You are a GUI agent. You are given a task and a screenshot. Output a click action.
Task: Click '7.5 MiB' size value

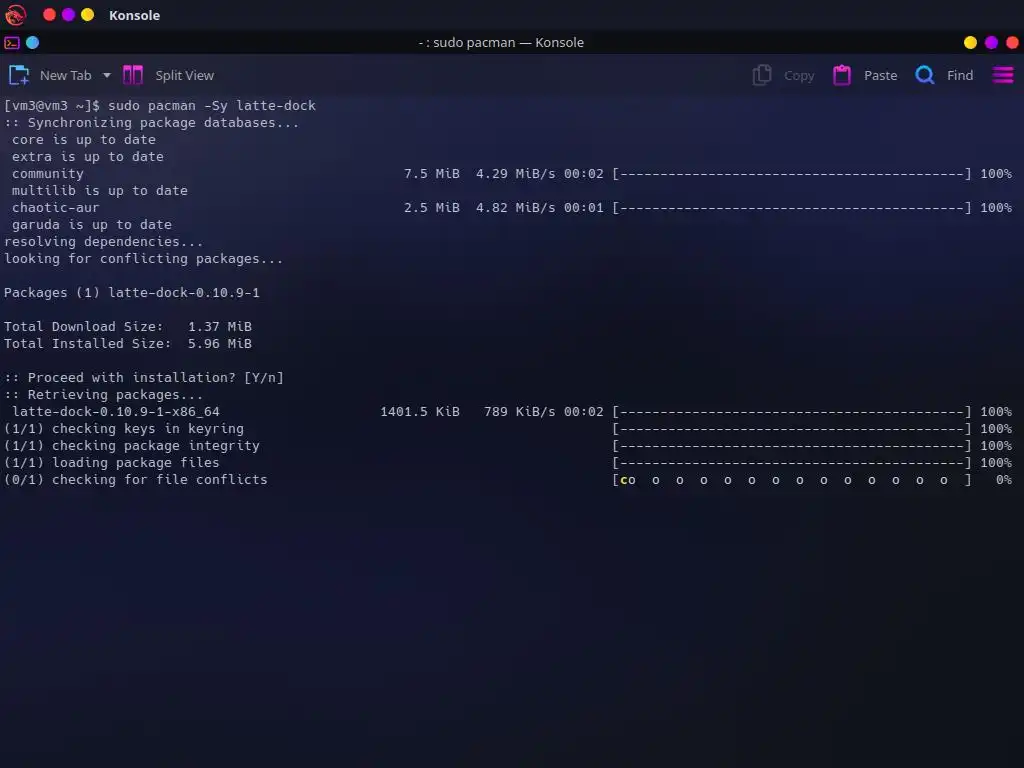pyautogui.click(x=432, y=174)
